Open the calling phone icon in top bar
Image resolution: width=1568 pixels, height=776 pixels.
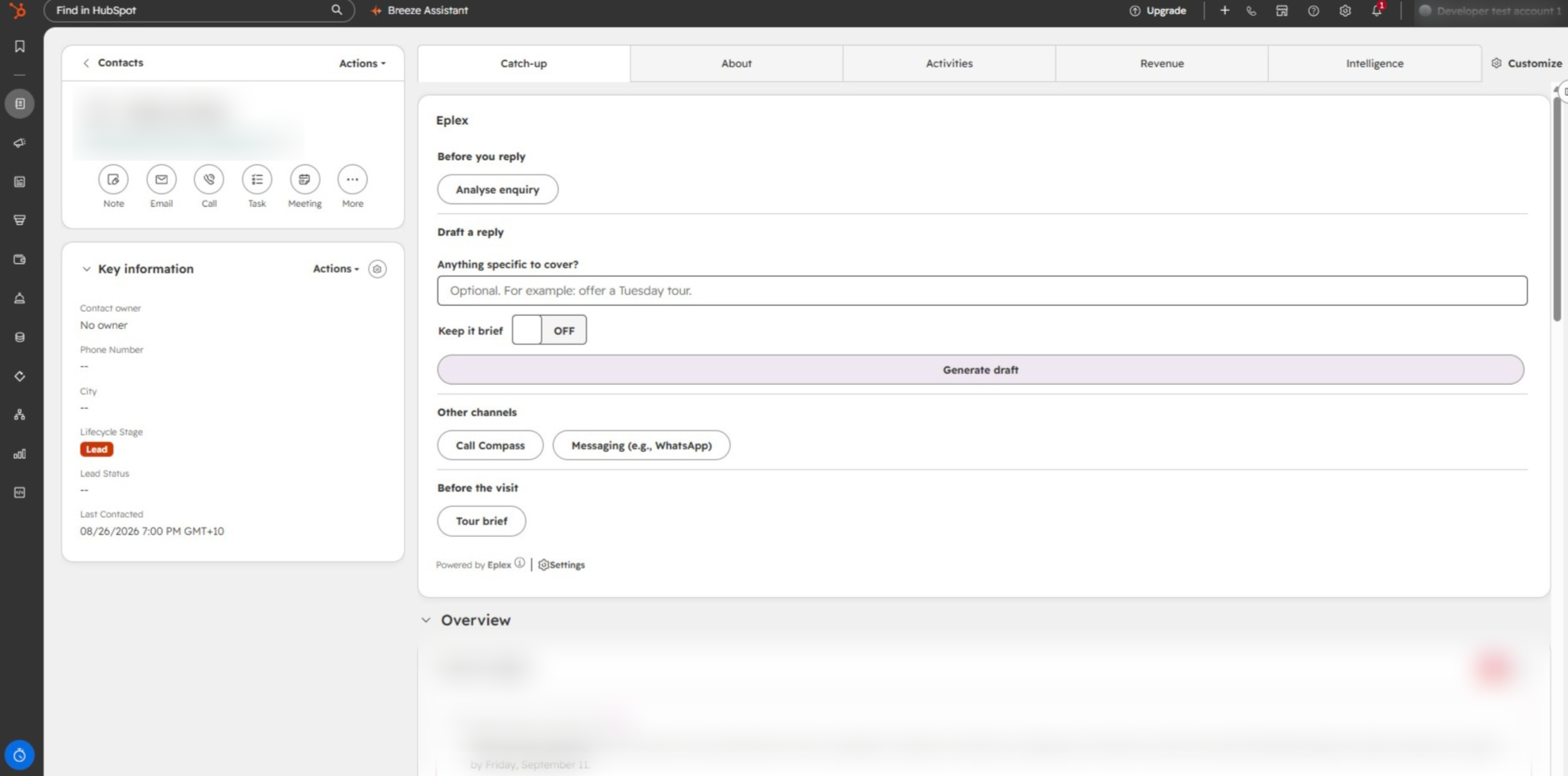[1251, 10]
